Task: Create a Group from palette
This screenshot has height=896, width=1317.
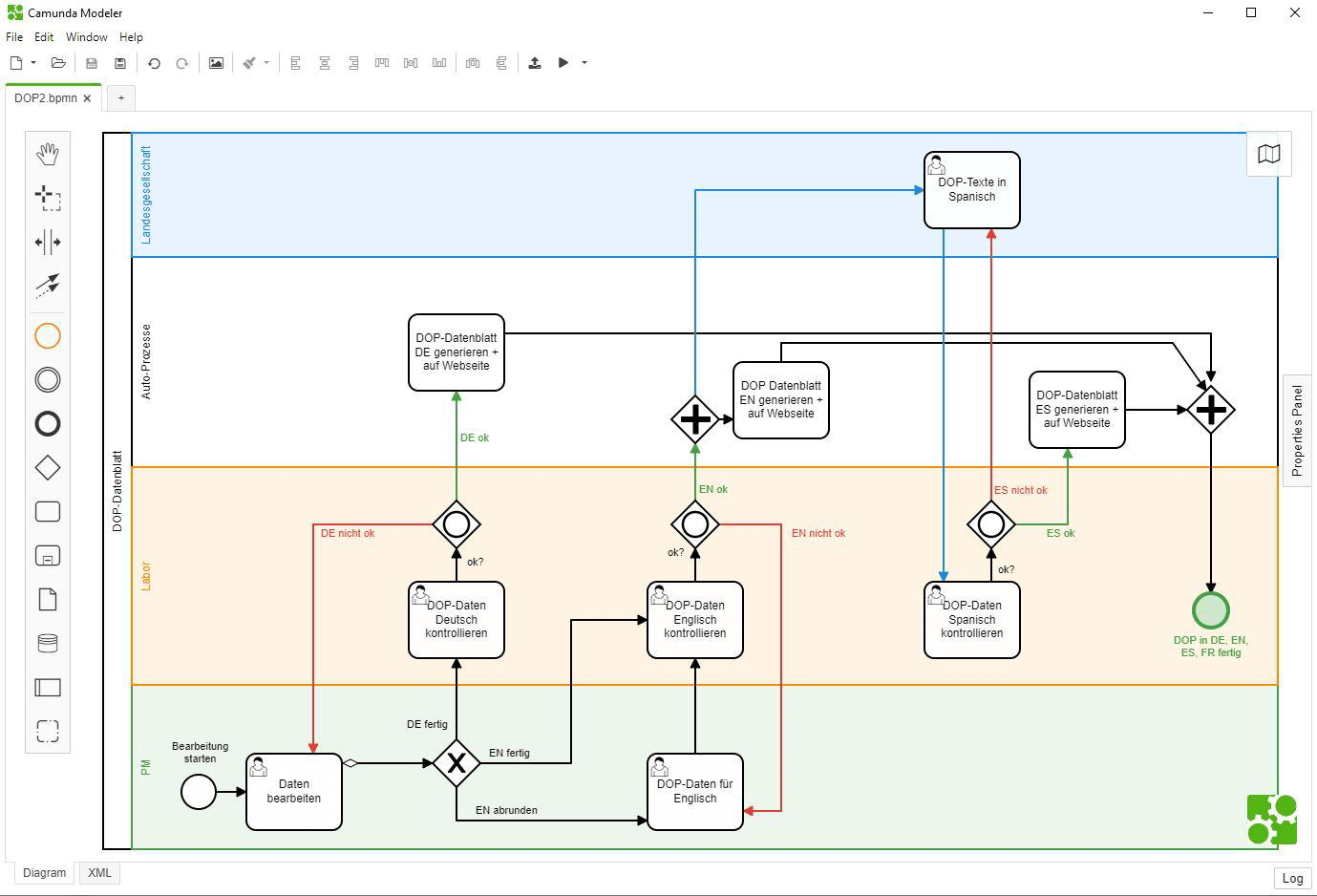Action: 48,732
